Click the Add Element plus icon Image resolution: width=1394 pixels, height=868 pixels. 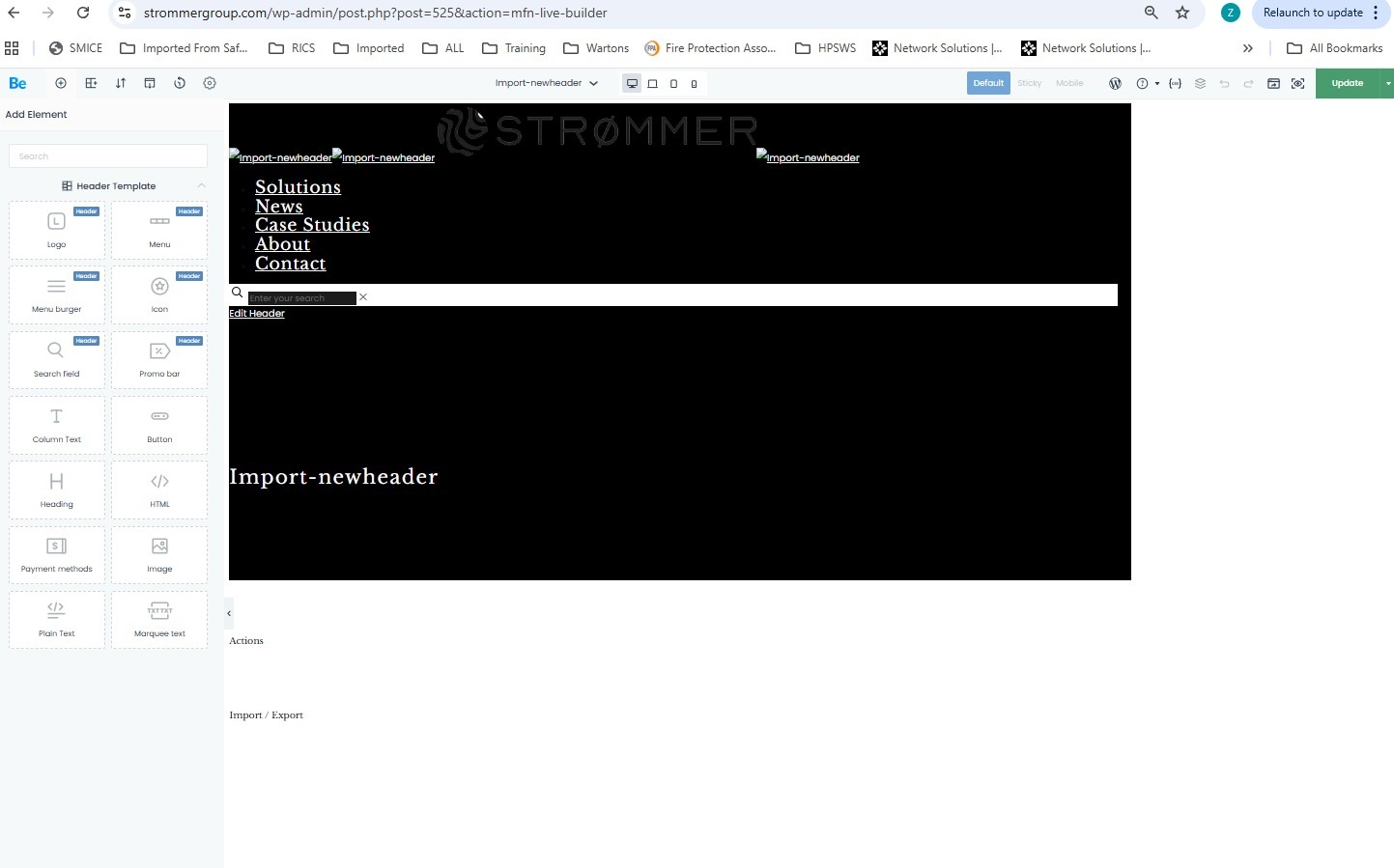click(x=61, y=83)
